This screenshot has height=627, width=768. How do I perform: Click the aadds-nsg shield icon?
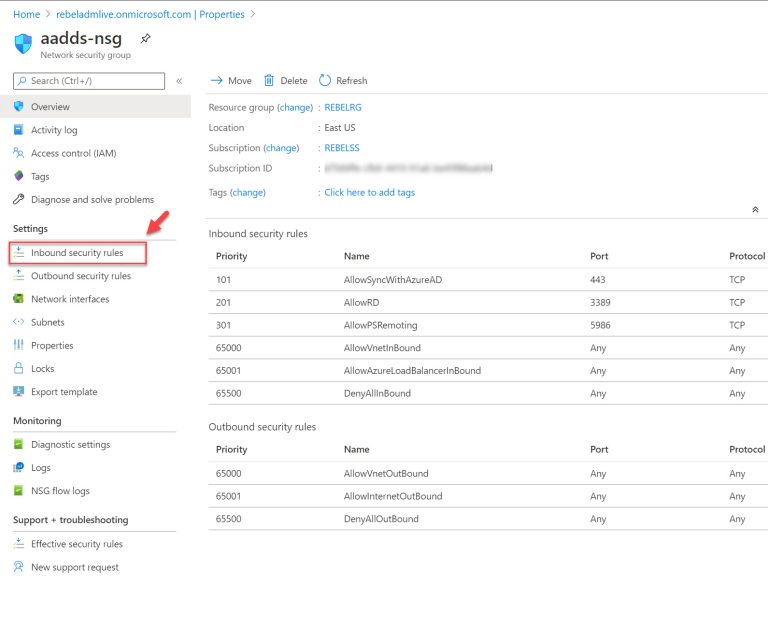(23, 44)
